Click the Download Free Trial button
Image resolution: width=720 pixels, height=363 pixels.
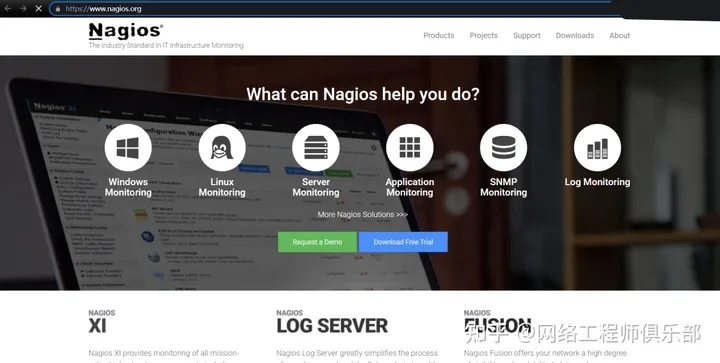tap(403, 242)
